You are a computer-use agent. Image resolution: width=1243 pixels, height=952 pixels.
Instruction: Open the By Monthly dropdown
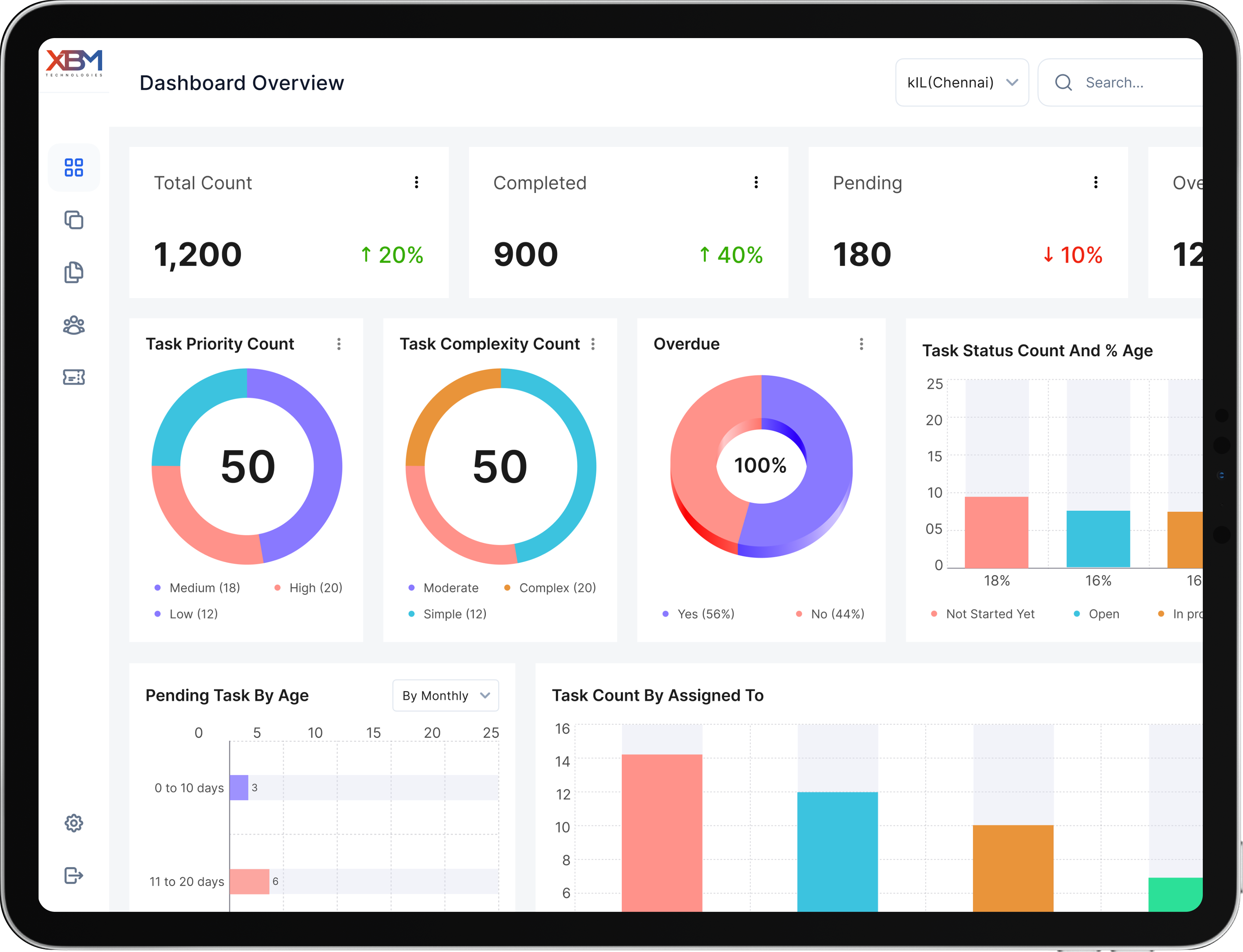point(445,696)
